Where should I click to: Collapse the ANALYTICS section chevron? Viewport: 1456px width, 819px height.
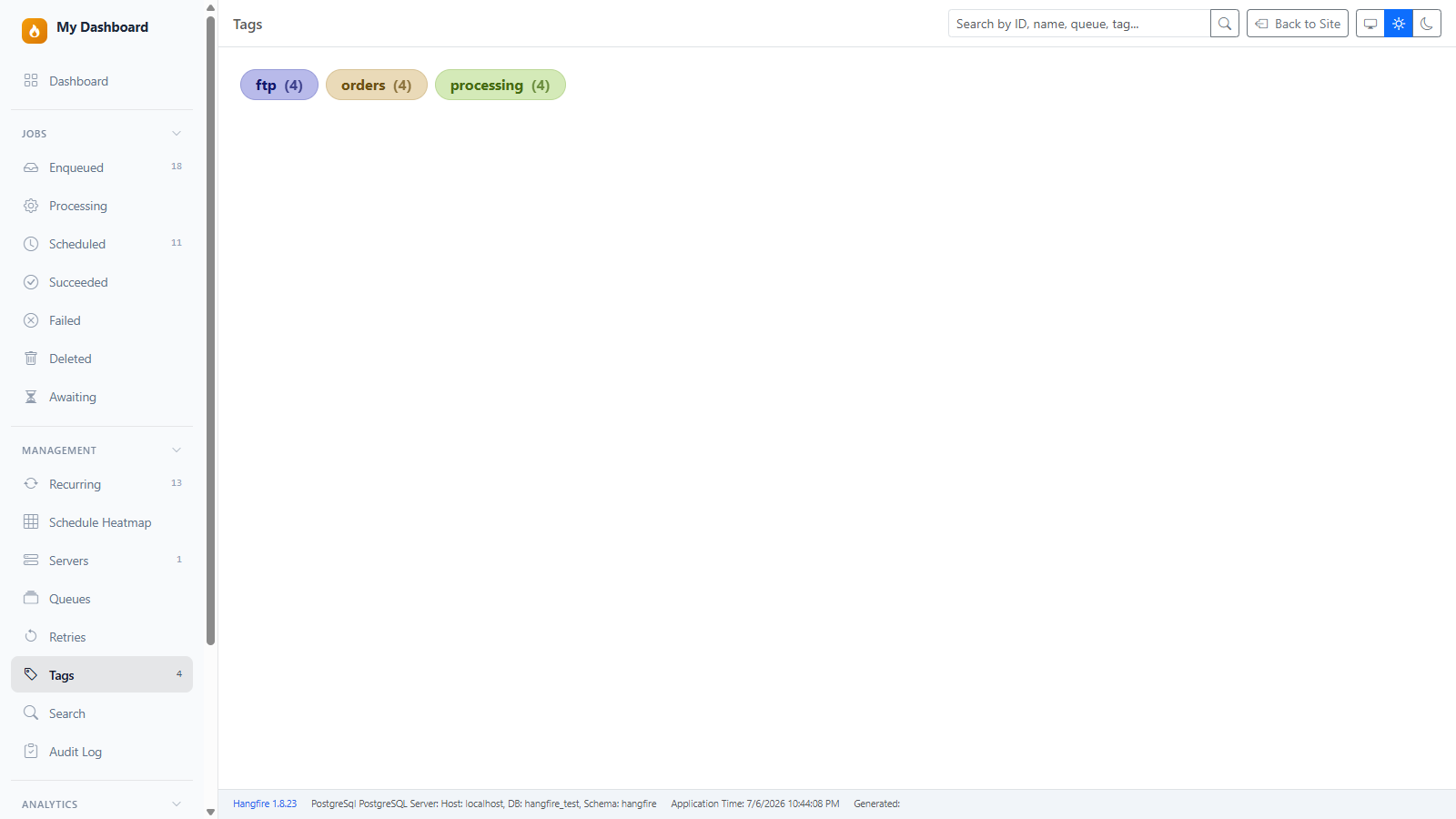[x=177, y=804]
